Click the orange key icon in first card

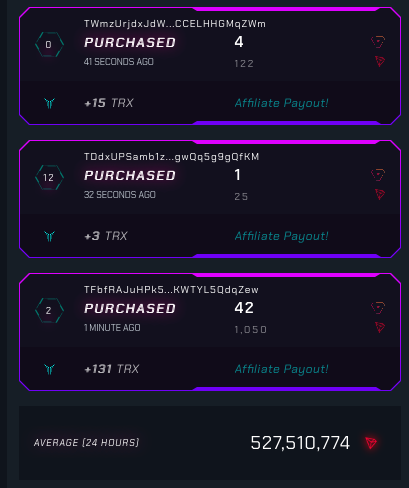378,42
